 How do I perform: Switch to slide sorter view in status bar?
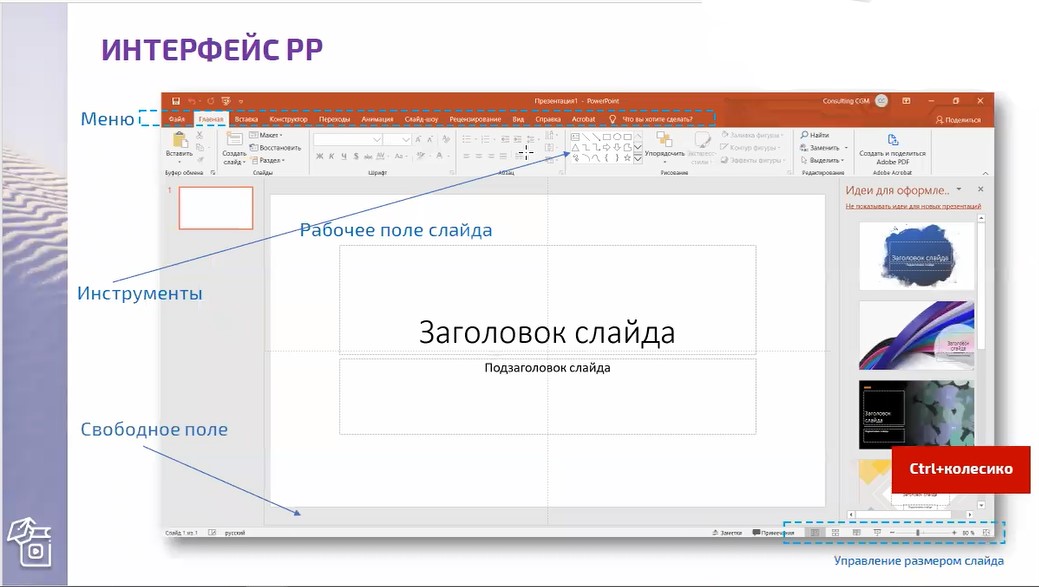(835, 533)
